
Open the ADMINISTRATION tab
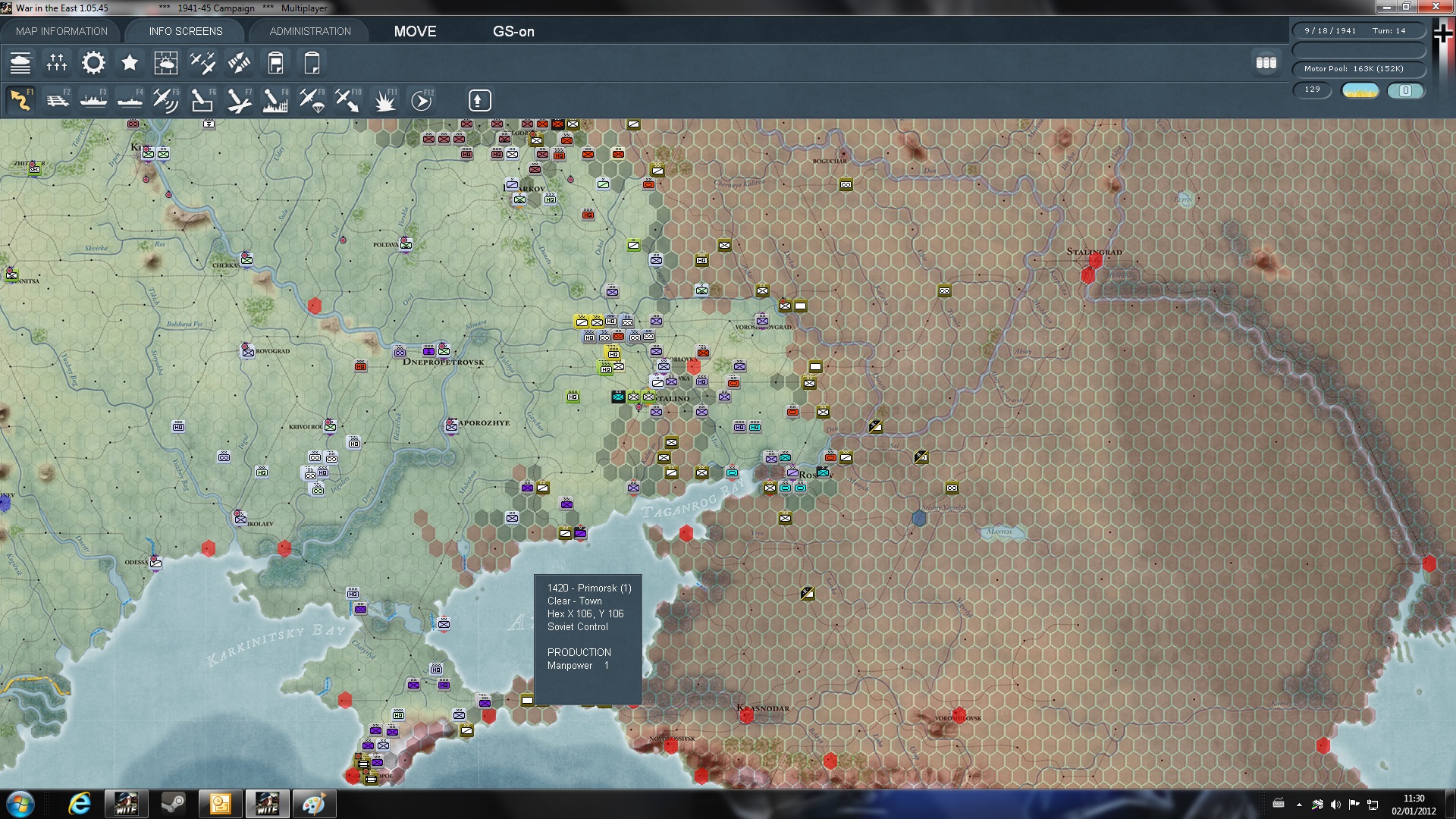(x=310, y=31)
